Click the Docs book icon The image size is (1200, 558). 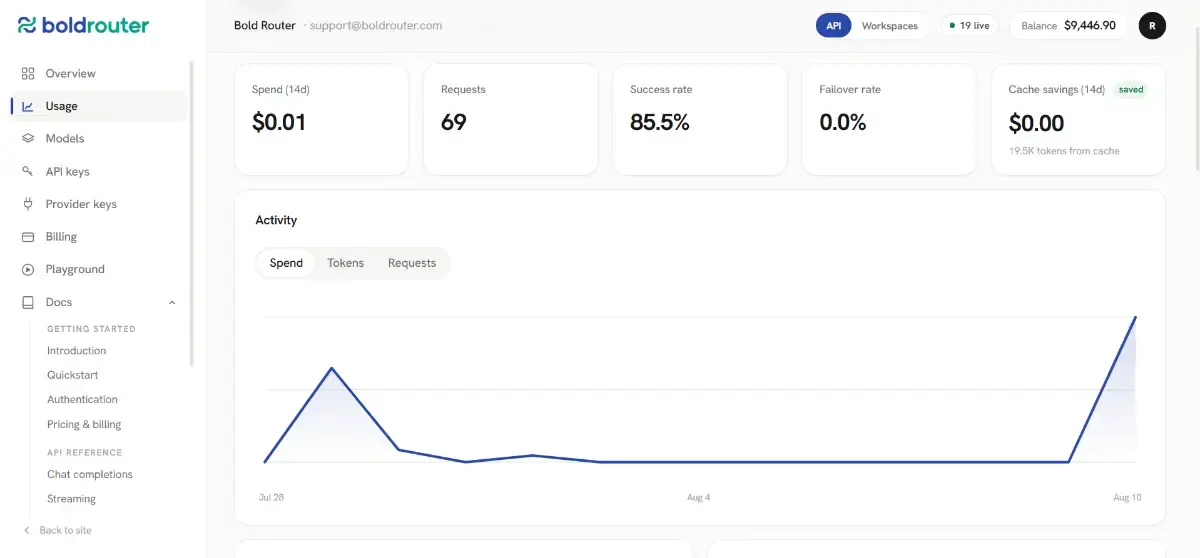click(x=28, y=302)
